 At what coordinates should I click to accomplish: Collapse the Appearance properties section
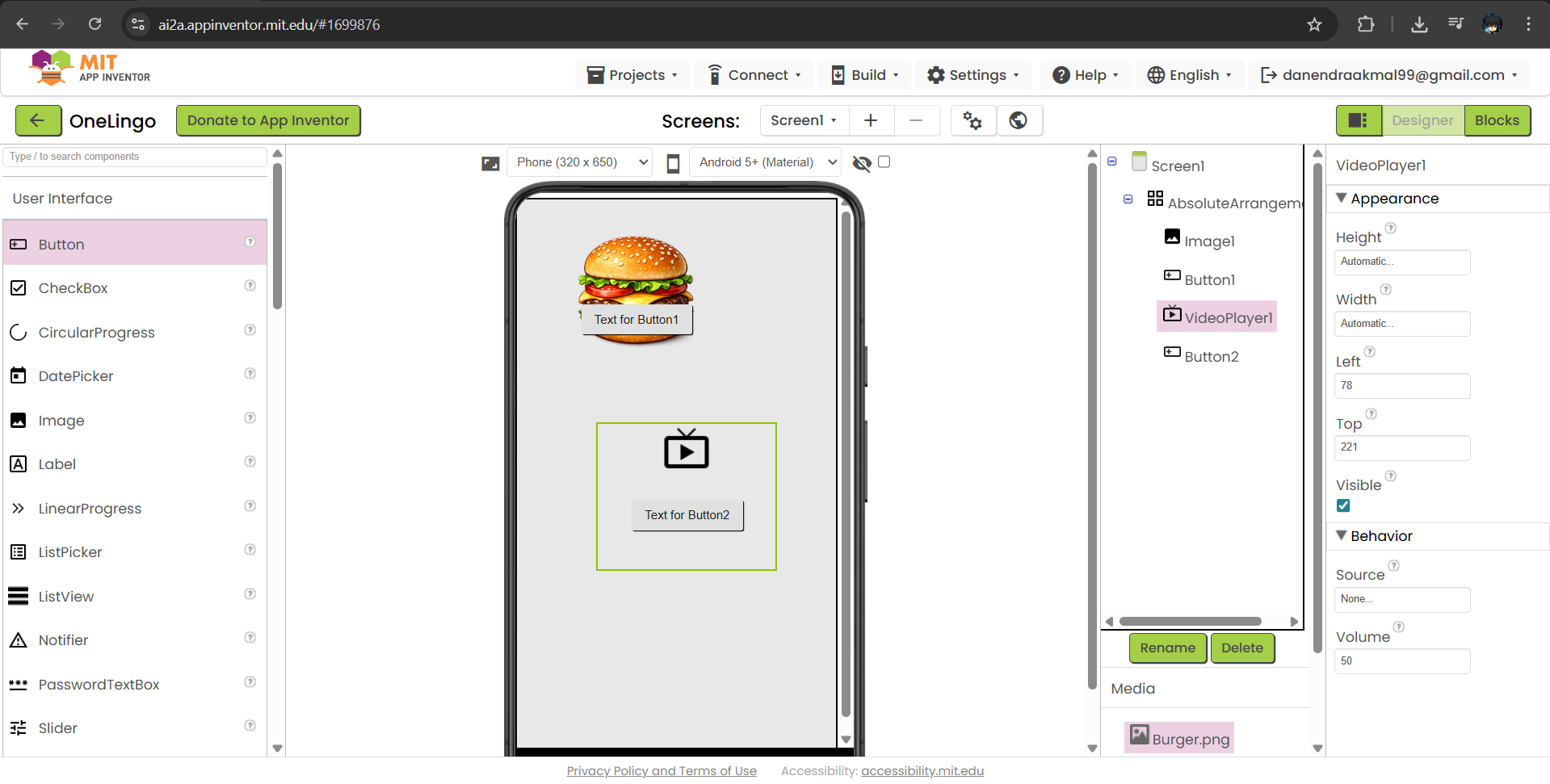tap(1342, 198)
